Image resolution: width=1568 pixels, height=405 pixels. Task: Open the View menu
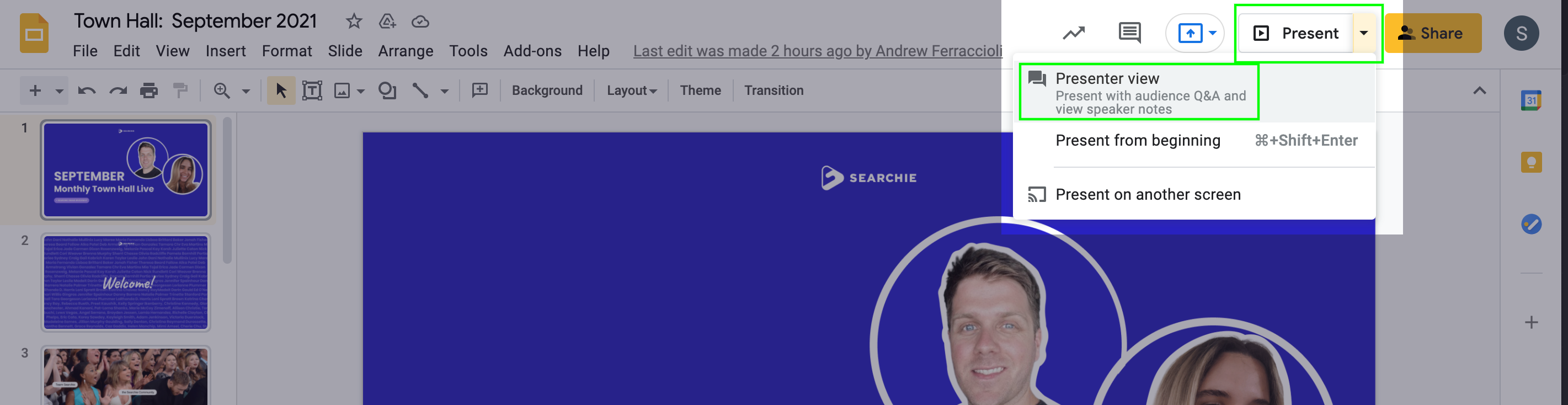tap(172, 51)
